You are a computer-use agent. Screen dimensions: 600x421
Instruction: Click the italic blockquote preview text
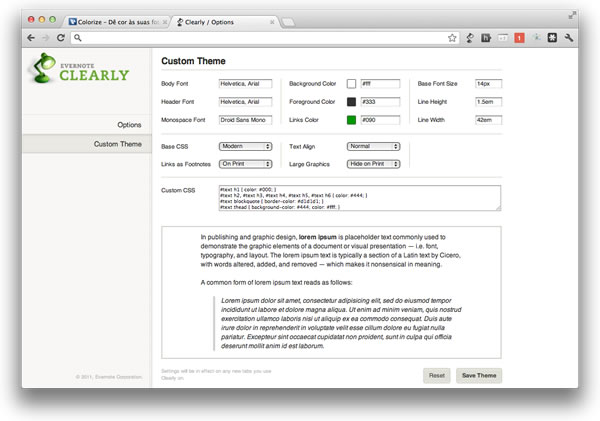[341, 323]
